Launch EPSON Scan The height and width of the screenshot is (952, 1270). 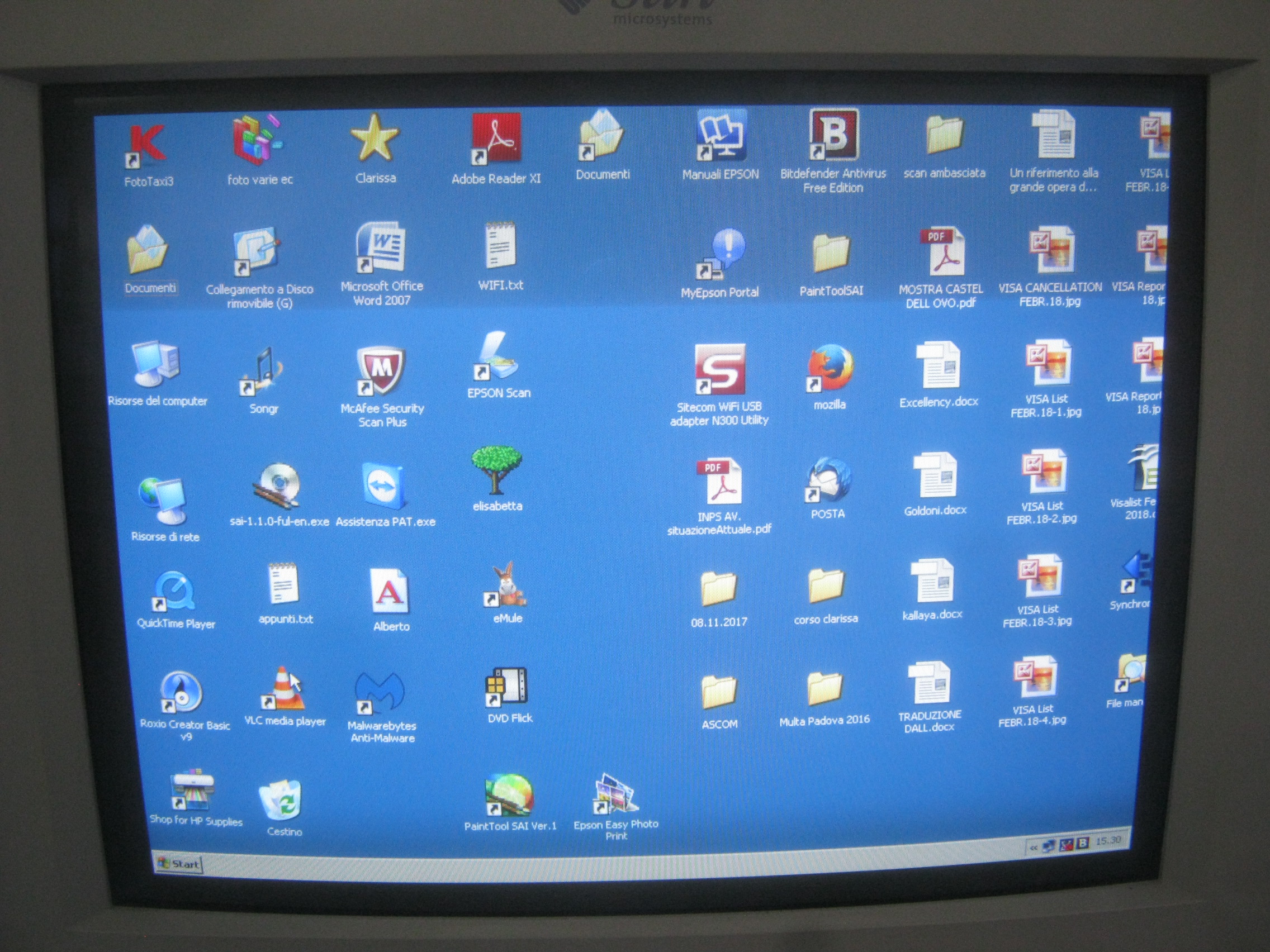496,356
